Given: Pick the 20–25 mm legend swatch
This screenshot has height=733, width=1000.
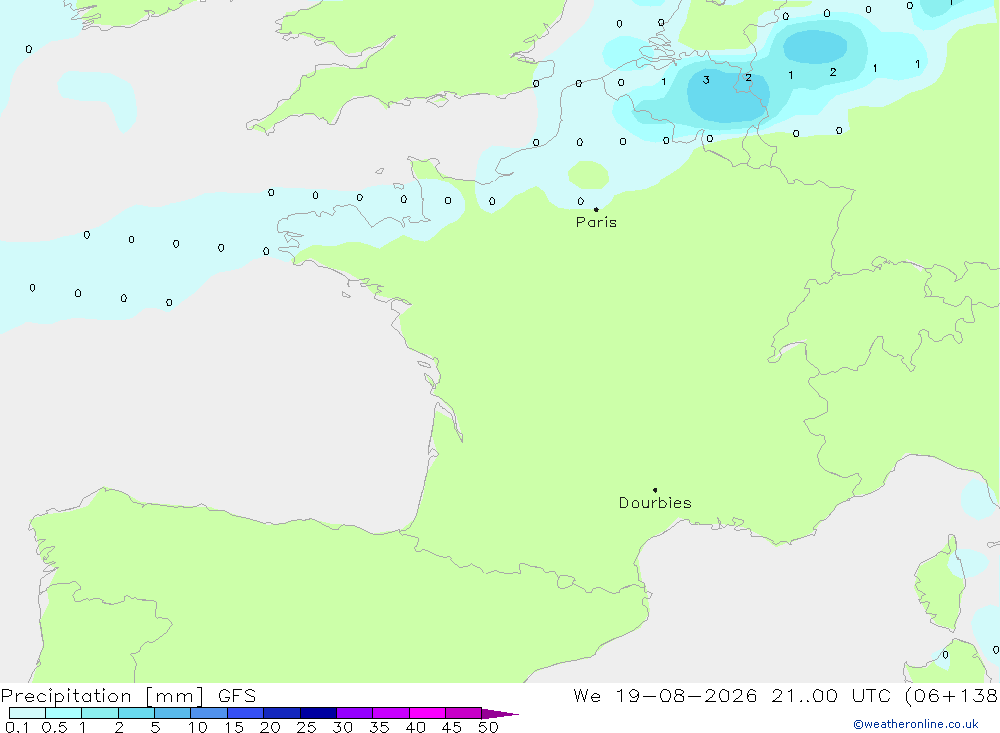Looking at the screenshot, I should click(x=282, y=713).
